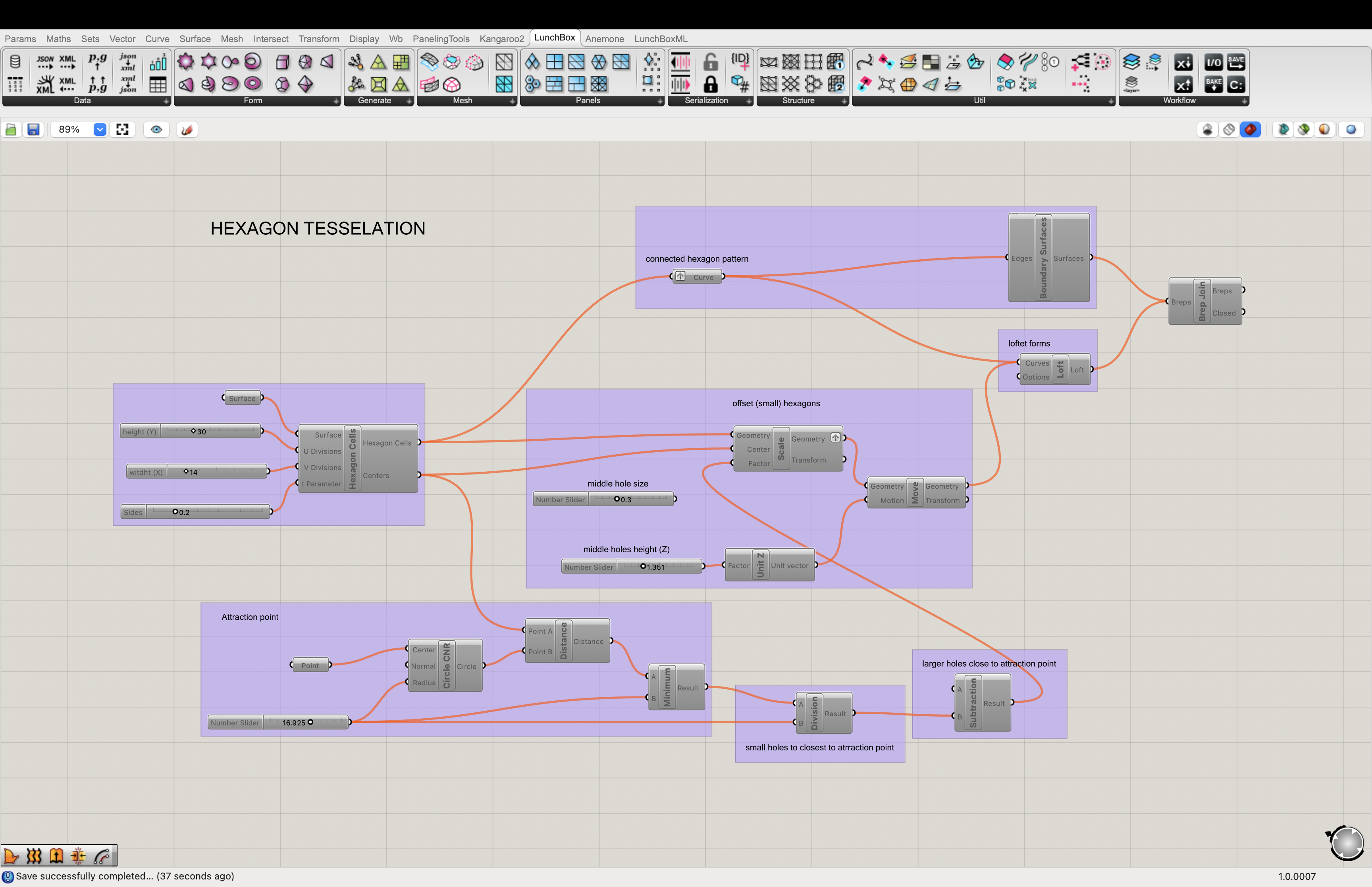Click the JSON export arrow icon
The height and width of the screenshot is (887, 1372).
click(45, 62)
